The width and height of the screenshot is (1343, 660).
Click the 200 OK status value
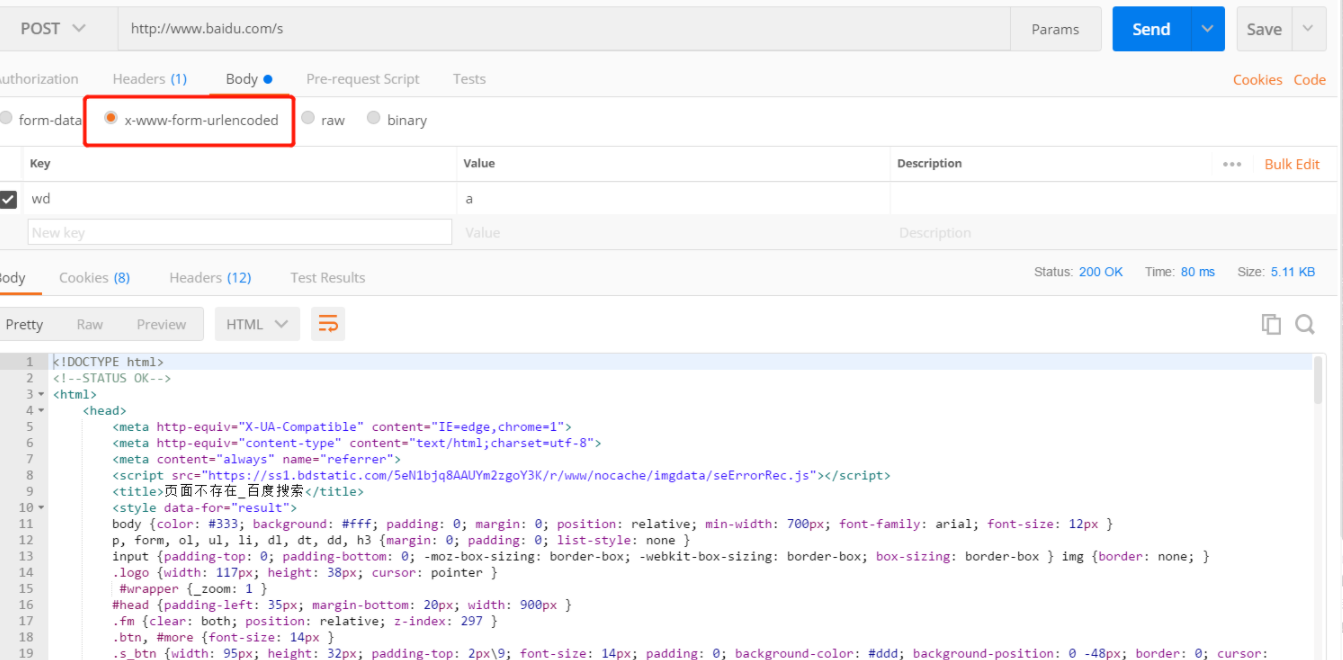1101,272
